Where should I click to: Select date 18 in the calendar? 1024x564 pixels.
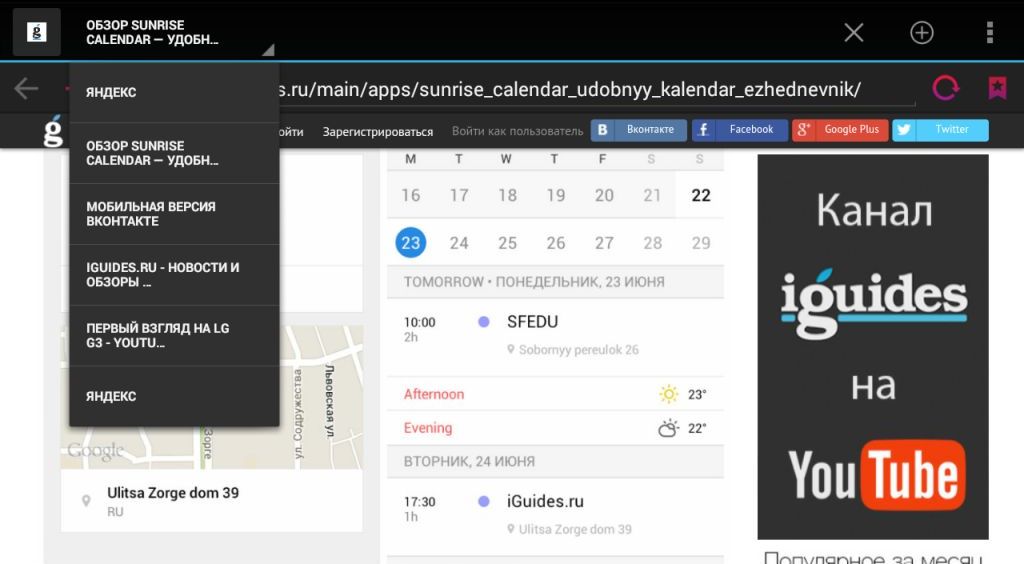507,195
